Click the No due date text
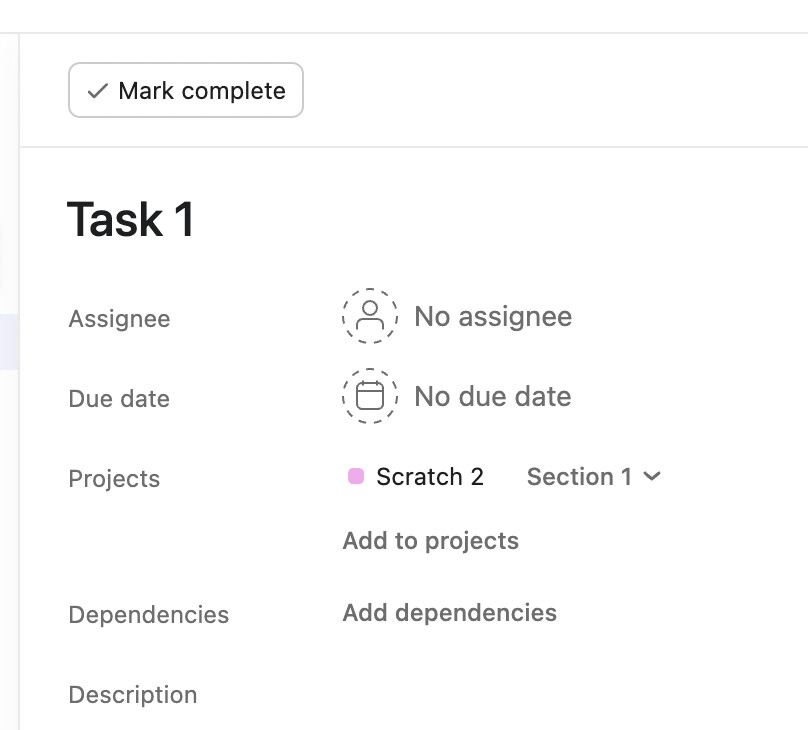Image resolution: width=808 pixels, height=730 pixels. tap(492, 397)
